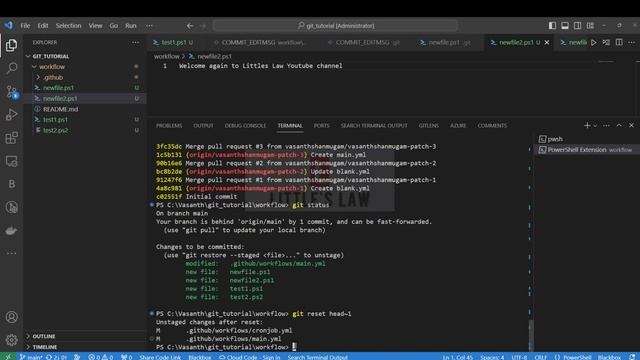This screenshot has height=360, width=640.
Task: Open Blackbox view with B icon
Action: [x=11, y=184]
